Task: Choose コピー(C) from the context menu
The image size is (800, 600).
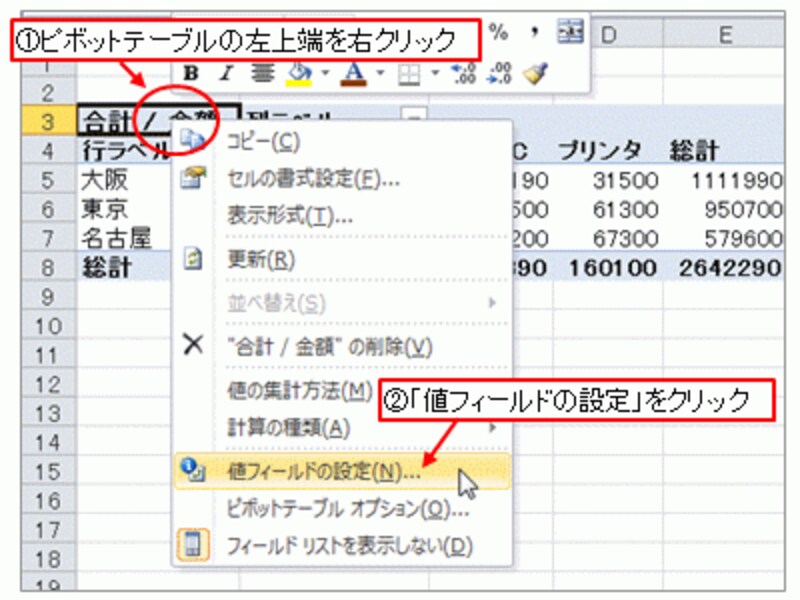Action: pos(341,141)
